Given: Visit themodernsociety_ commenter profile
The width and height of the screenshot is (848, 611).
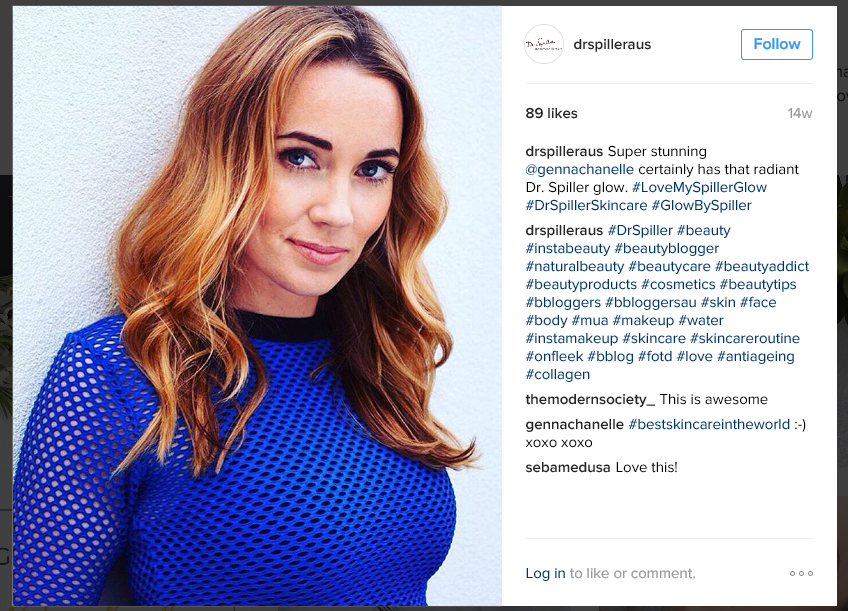Looking at the screenshot, I should (x=590, y=400).
